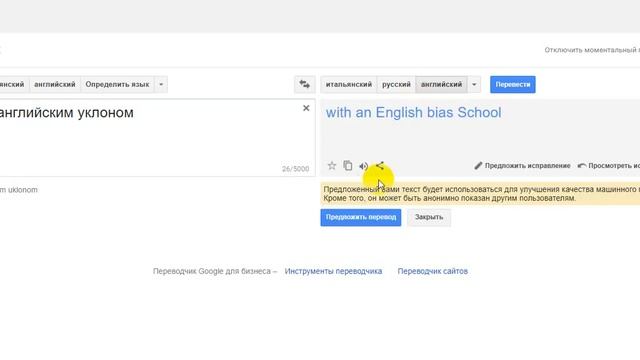Screen dimensions: 640x360
Task: Save translation with star icon
Action: coord(332,166)
